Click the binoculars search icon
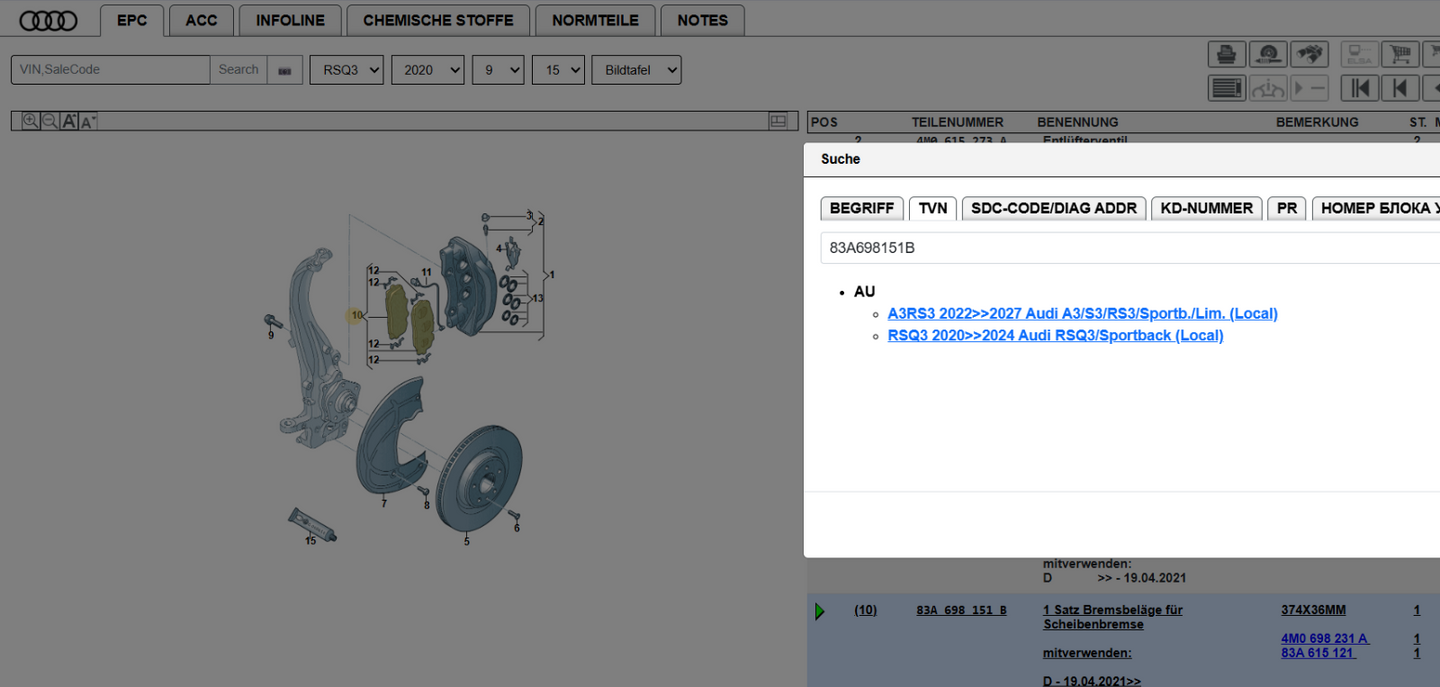Image resolution: width=1440 pixels, height=687 pixels. (1309, 54)
